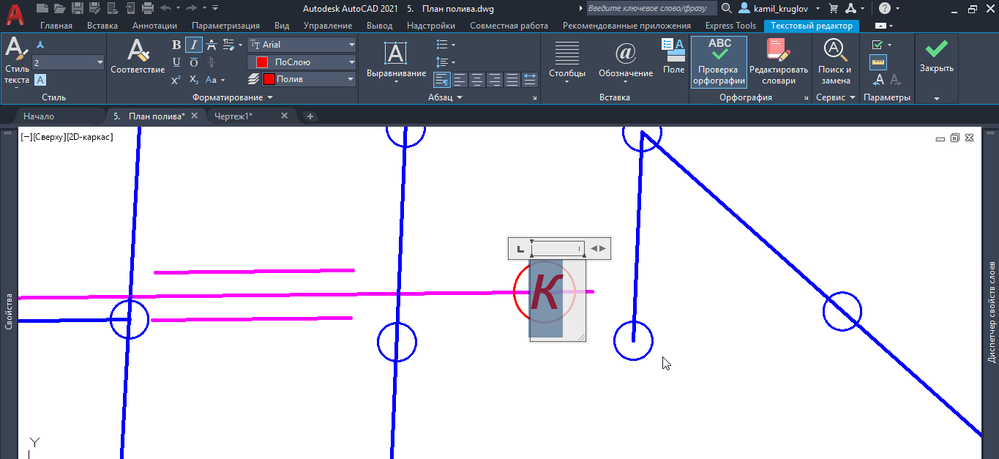The image size is (999, 459).
Task: Click the text editor undo A icon
Action: click(x=878, y=80)
